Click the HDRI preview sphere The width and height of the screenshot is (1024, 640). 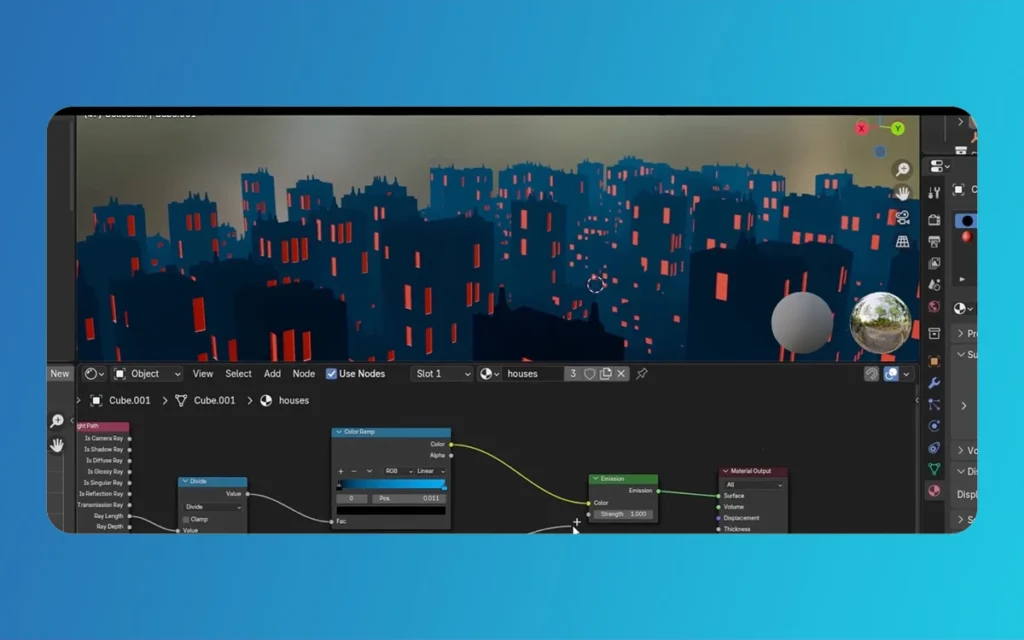tap(880, 323)
